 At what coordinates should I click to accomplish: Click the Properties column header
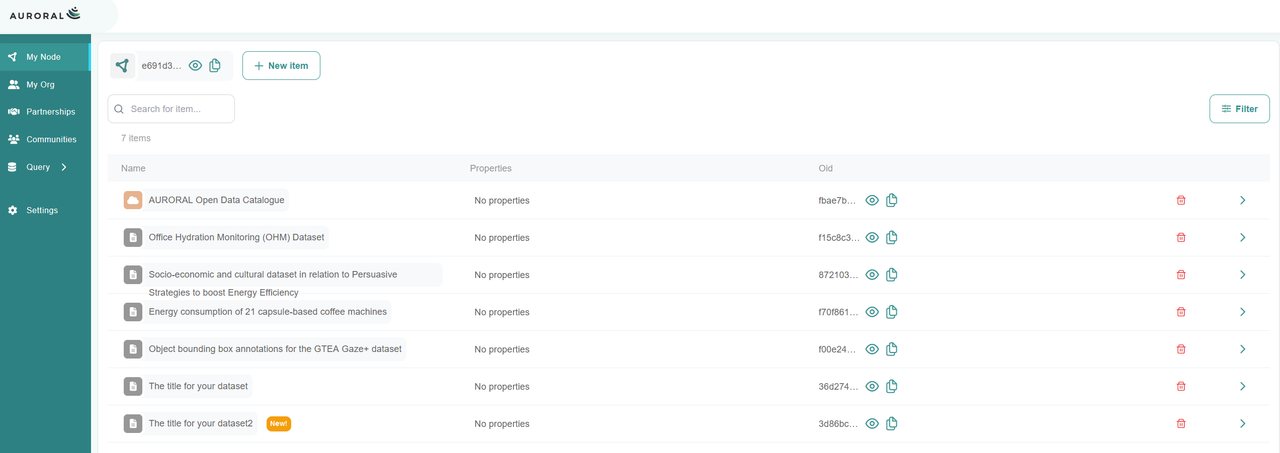491,168
